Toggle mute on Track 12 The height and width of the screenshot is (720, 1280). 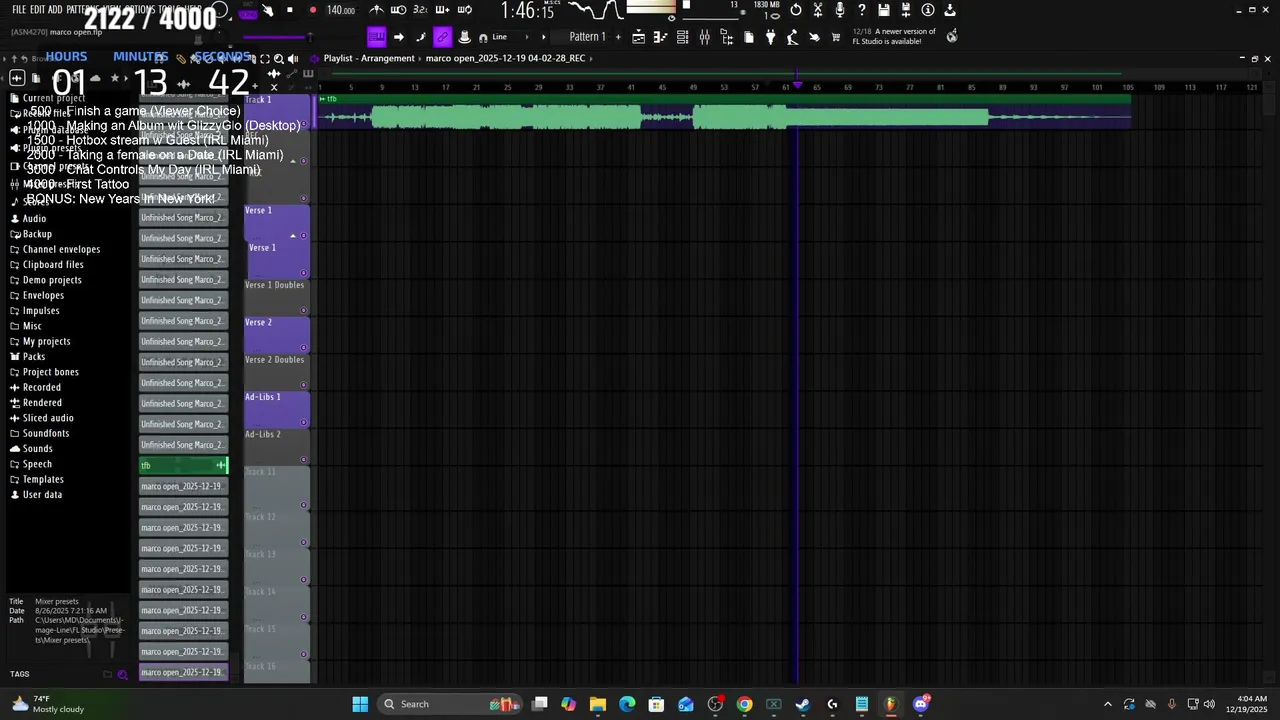coord(304,543)
